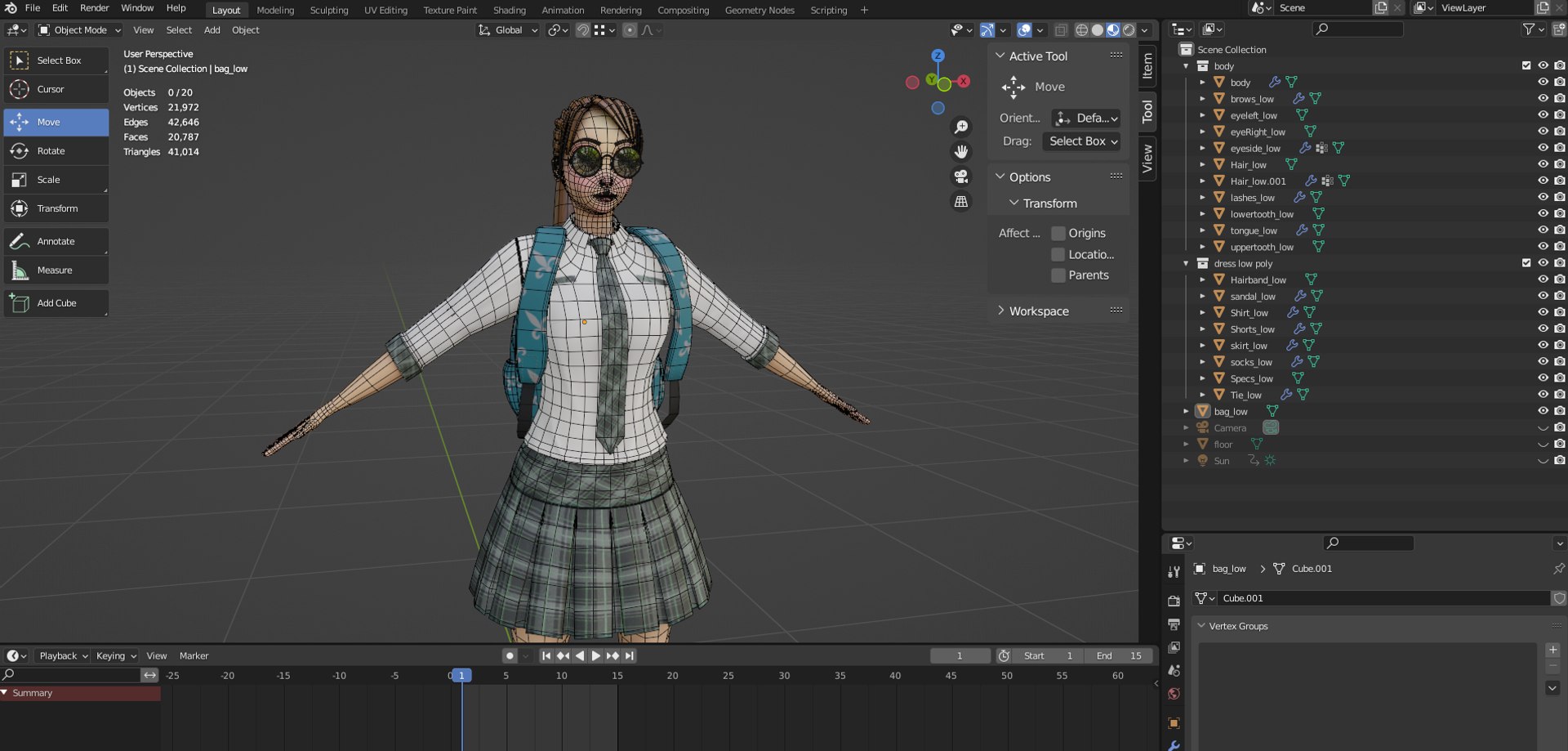
Task: Open the Blender logo menu
Action: pos(11,8)
